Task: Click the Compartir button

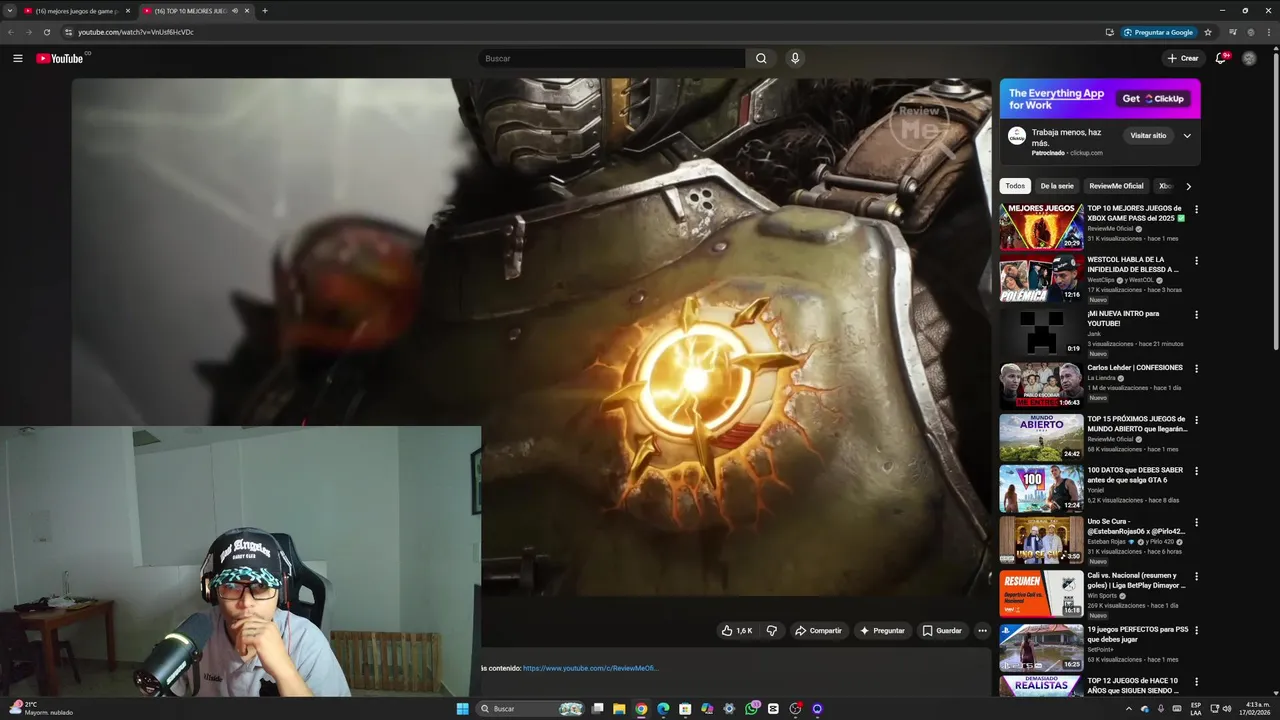Action: (x=818, y=631)
